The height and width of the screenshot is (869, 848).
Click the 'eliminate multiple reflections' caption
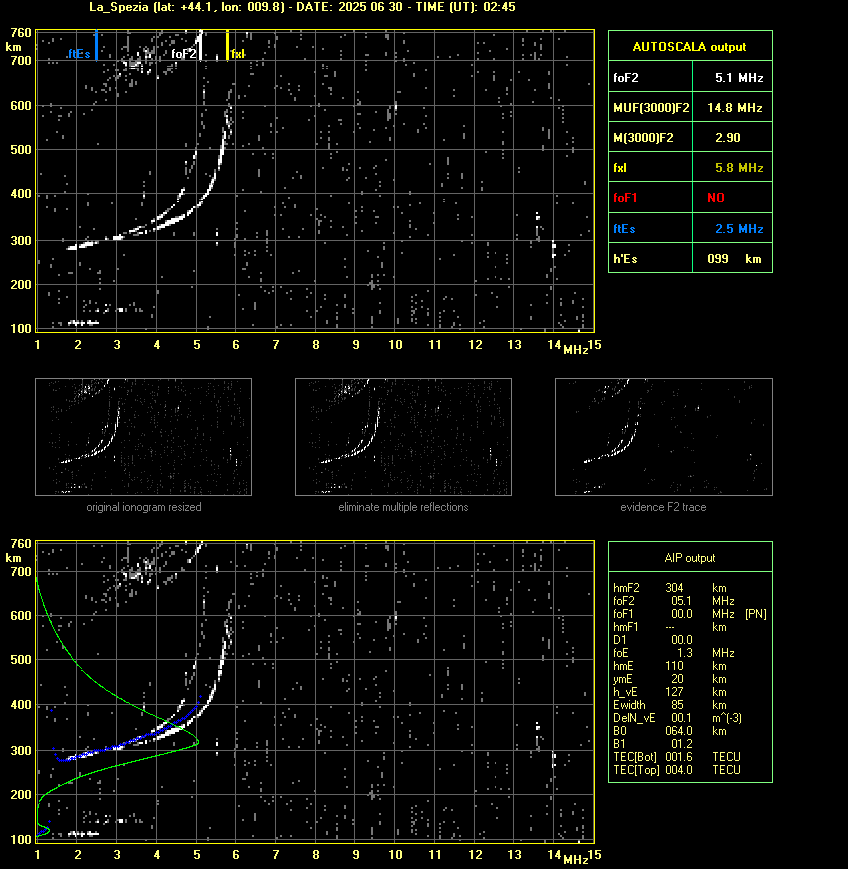(x=403, y=507)
